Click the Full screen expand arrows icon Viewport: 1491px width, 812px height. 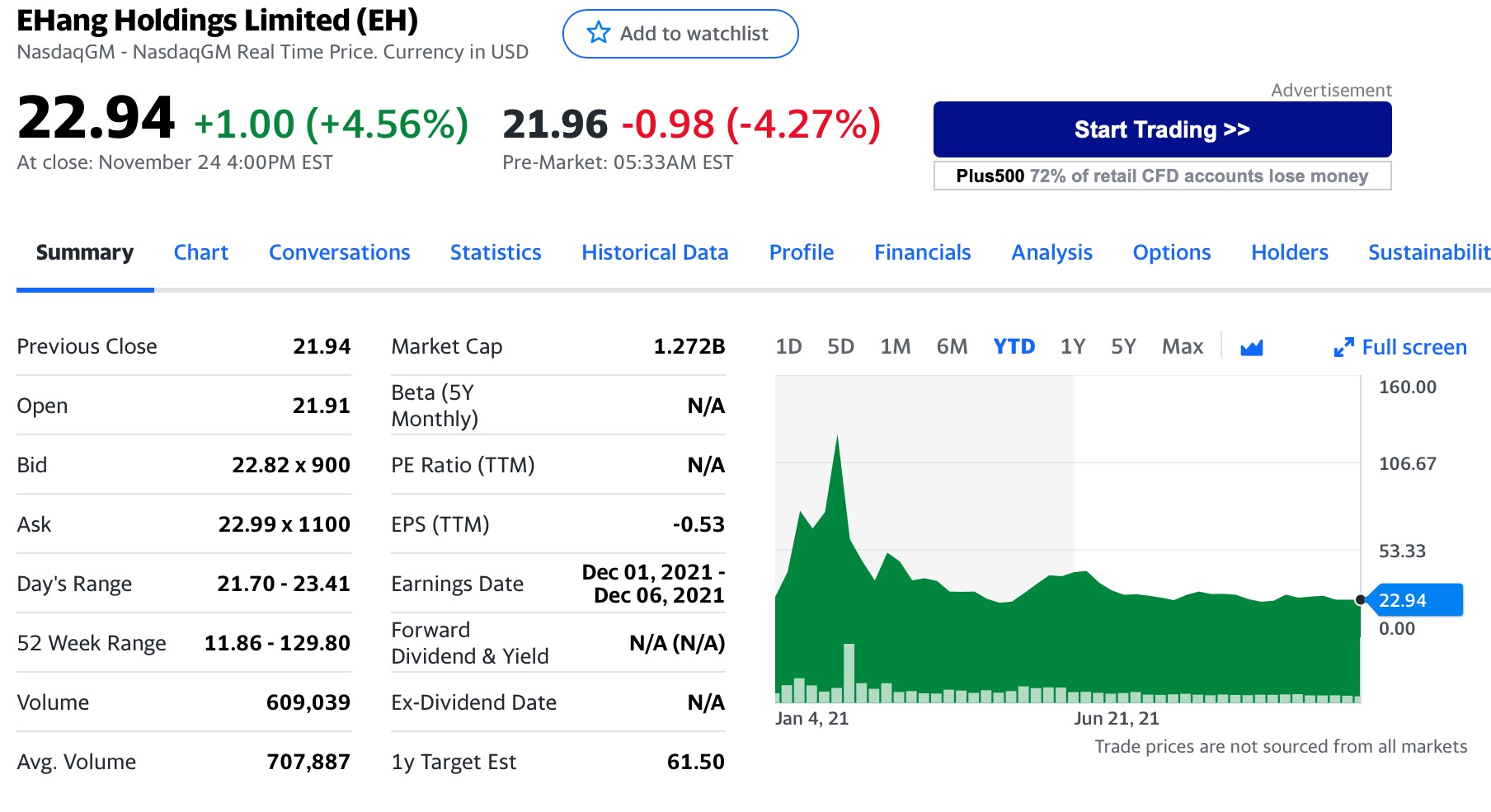pos(1343,348)
